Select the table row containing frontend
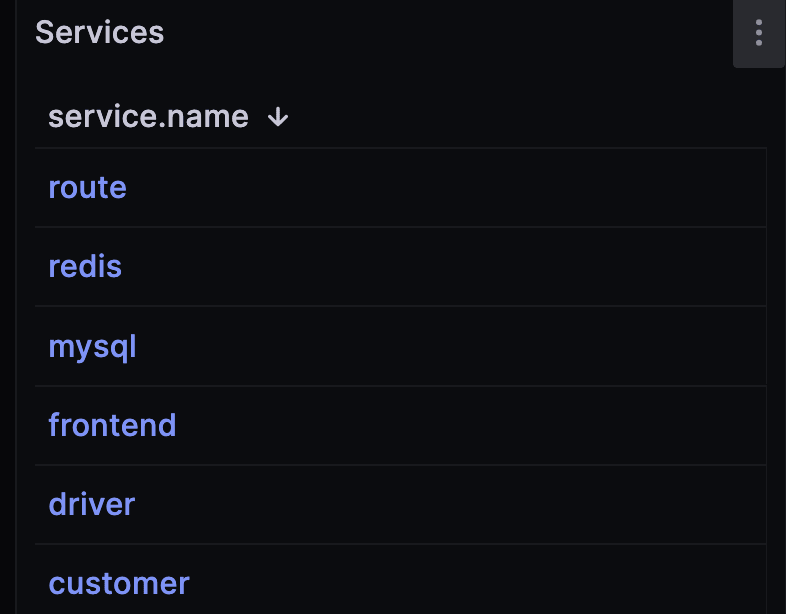 point(401,426)
